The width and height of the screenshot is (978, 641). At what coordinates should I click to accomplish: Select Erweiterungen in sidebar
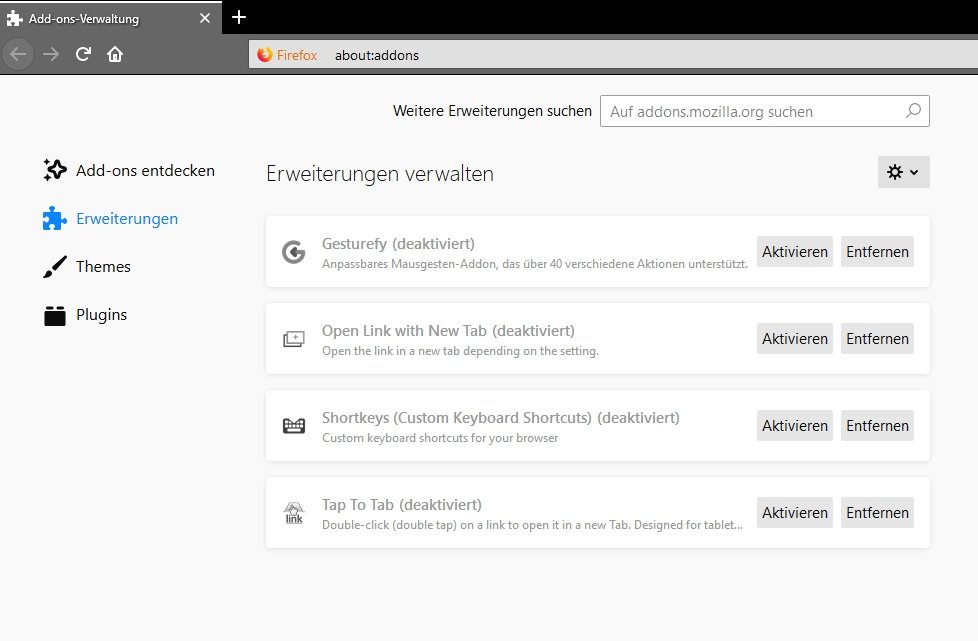pyautogui.click(x=110, y=219)
